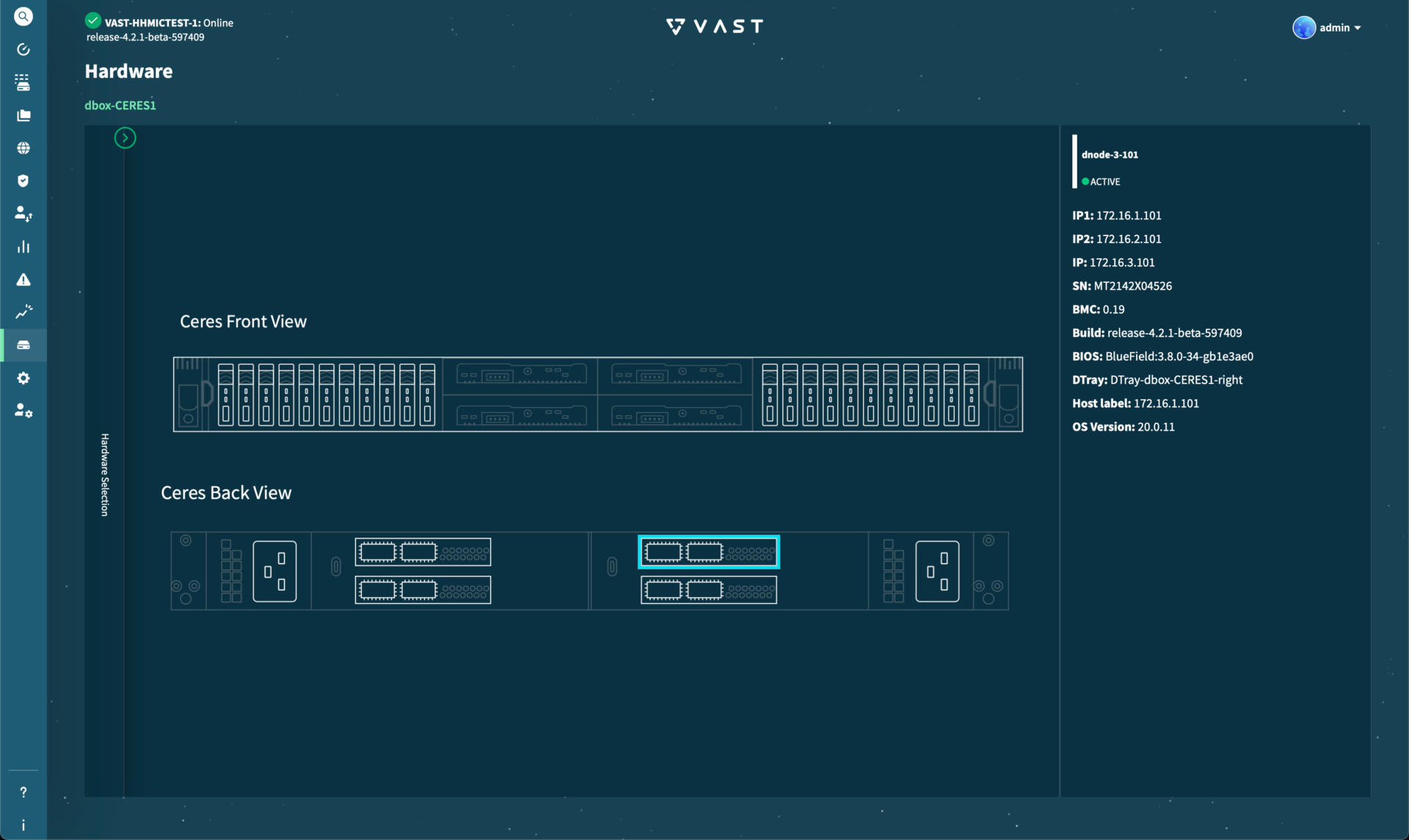The width and height of the screenshot is (1409, 840).
Task: Click BMC value 0.19
Action: click(x=1113, y=310)
